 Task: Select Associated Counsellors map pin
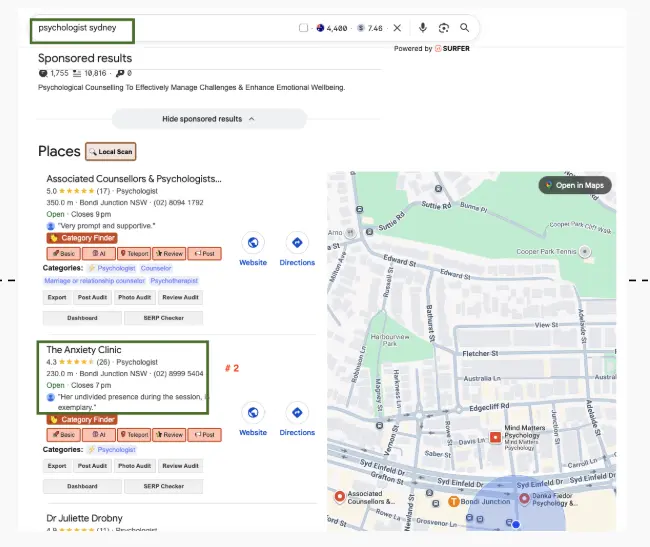click(x=340, y=496)
